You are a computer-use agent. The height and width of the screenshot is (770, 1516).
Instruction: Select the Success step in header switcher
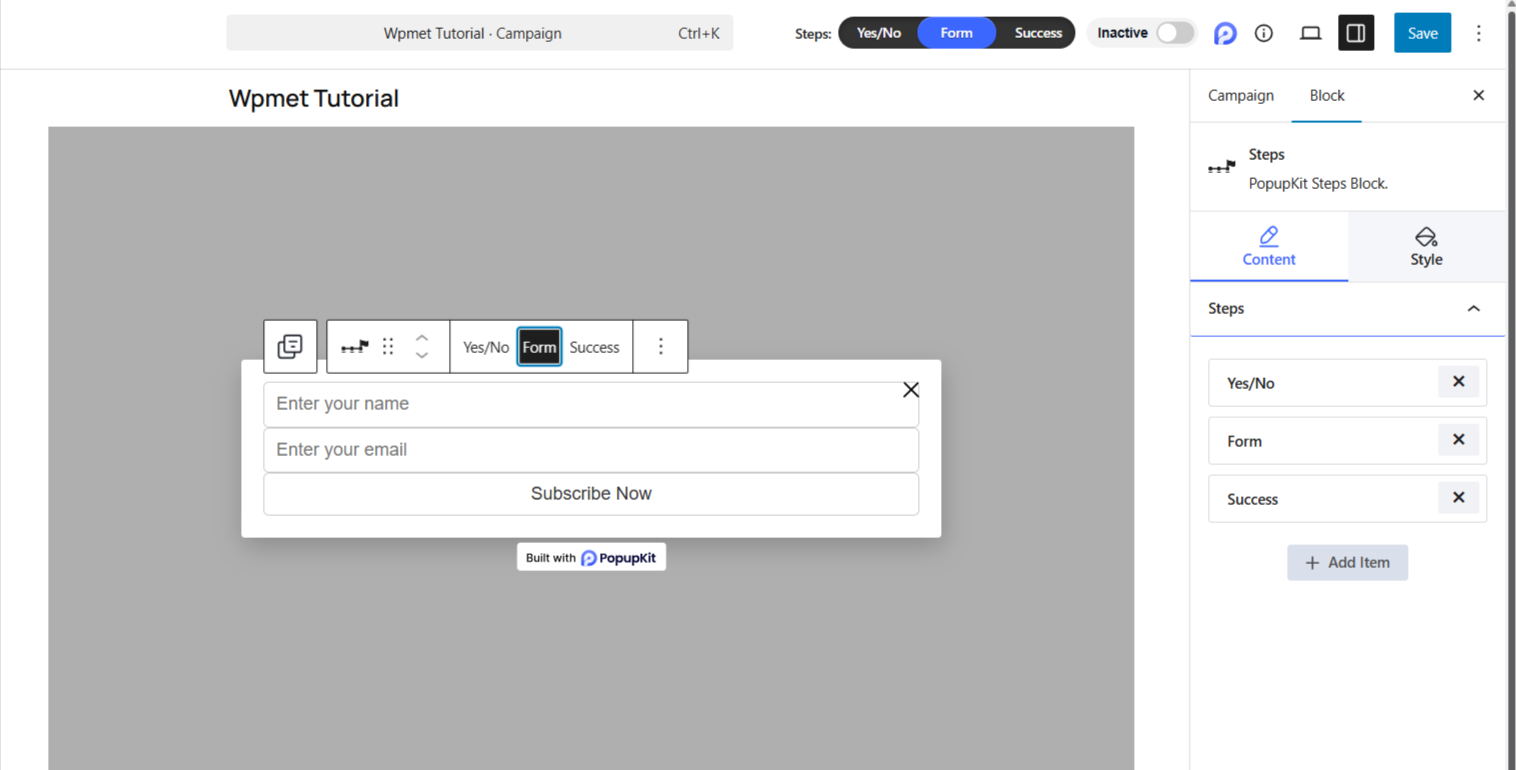[1037, 32]
